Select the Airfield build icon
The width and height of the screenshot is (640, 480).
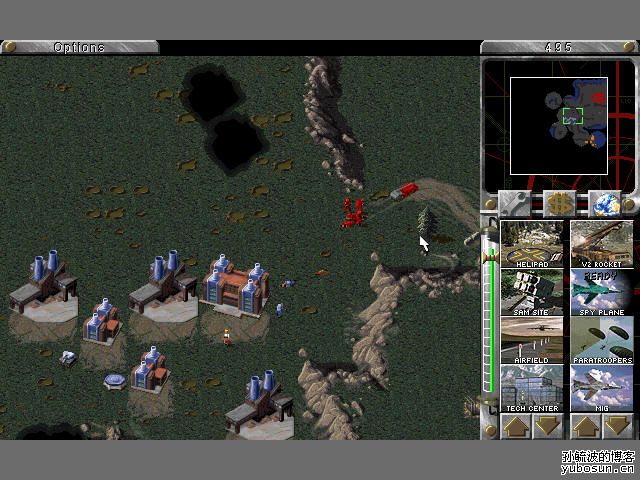pos(532,340)
